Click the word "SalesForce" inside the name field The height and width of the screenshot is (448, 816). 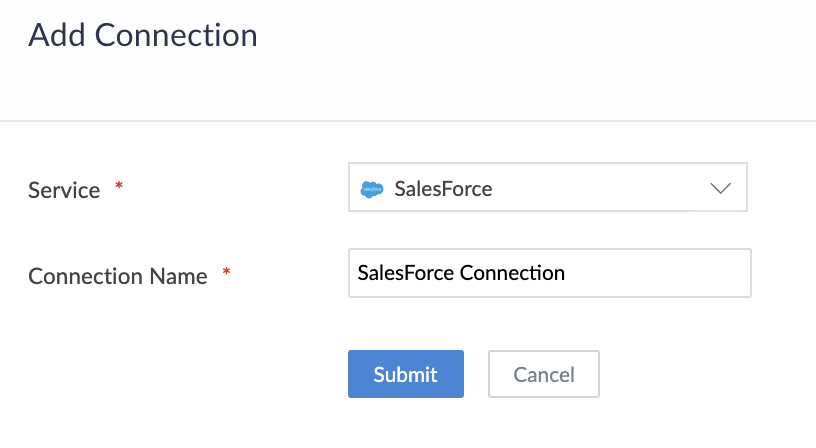405,273
